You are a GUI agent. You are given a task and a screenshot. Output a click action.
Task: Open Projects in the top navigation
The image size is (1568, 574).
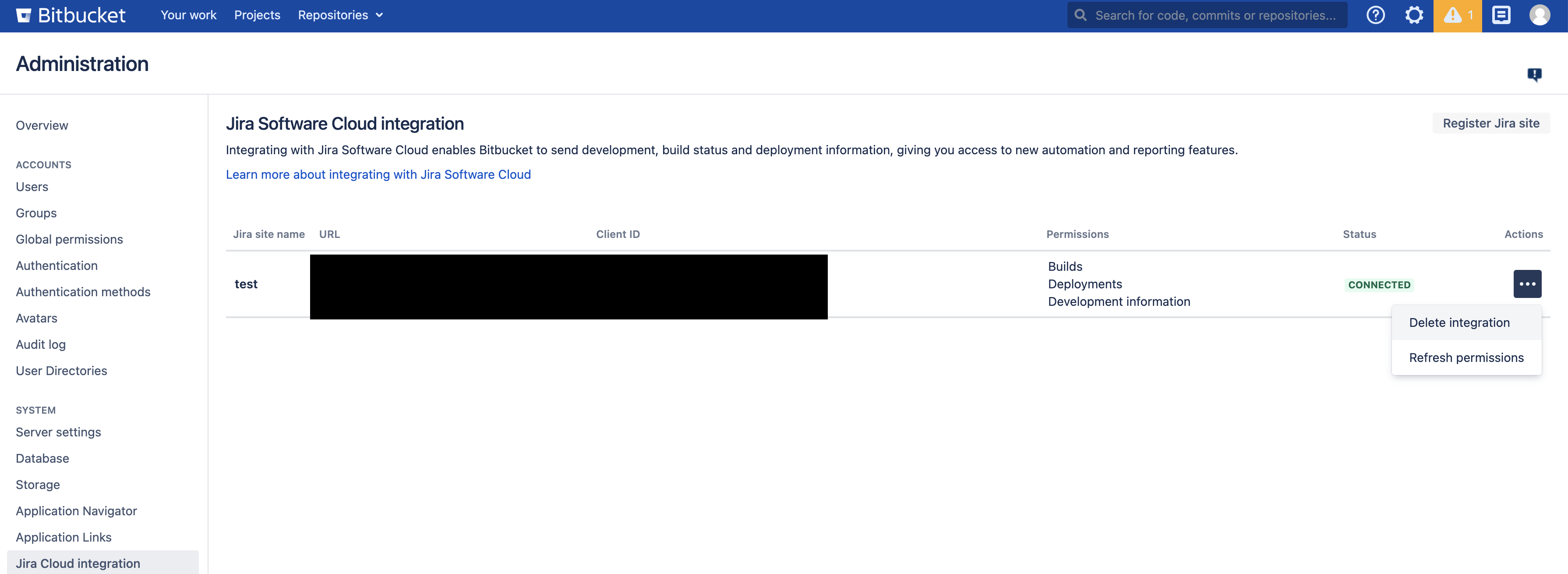pos(257,15)
